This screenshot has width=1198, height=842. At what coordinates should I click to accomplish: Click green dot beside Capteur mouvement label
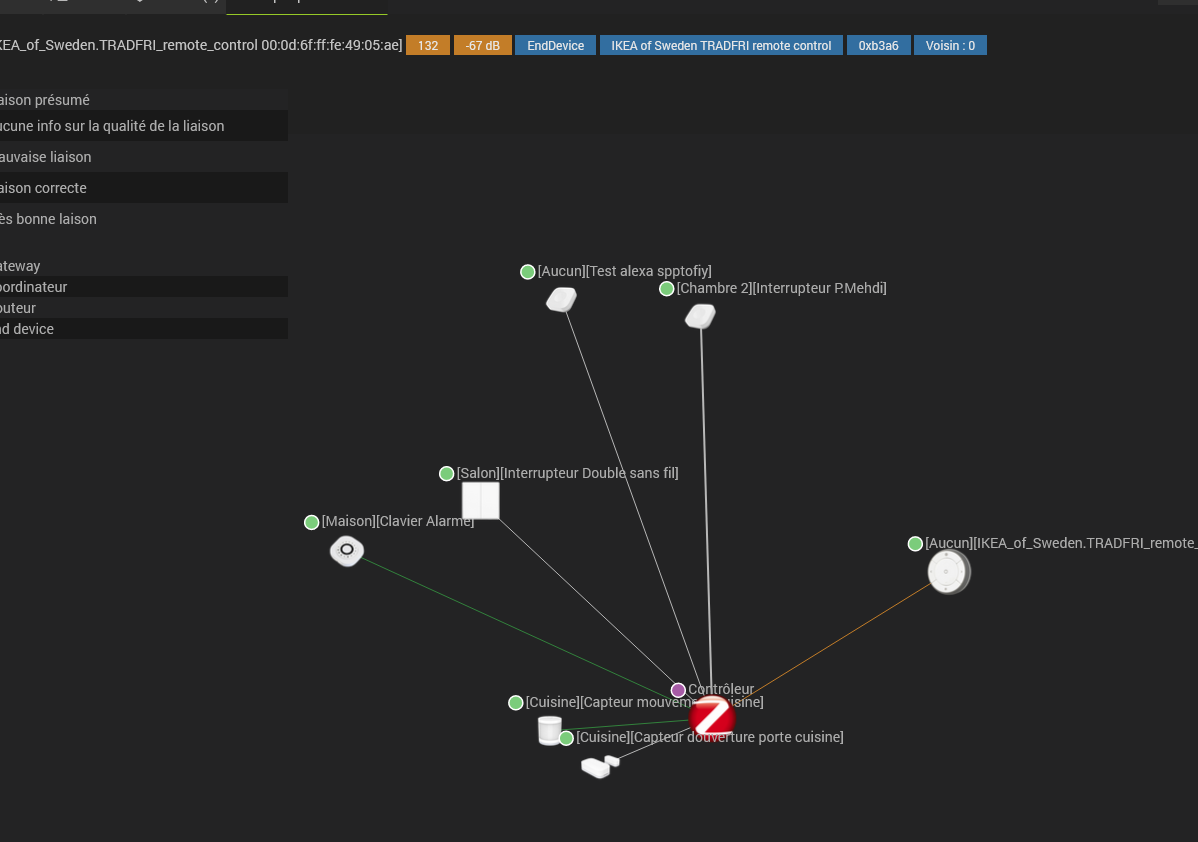tap(516, 703)
